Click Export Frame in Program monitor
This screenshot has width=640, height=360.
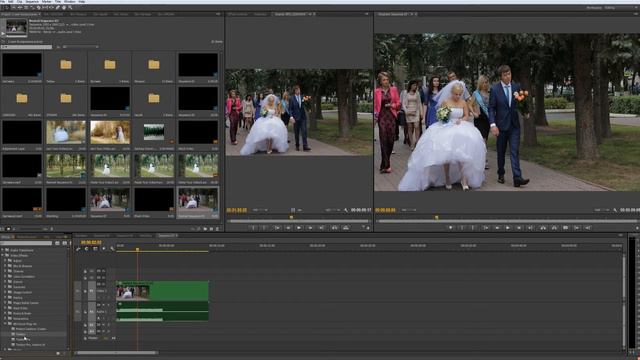point(566,228)
